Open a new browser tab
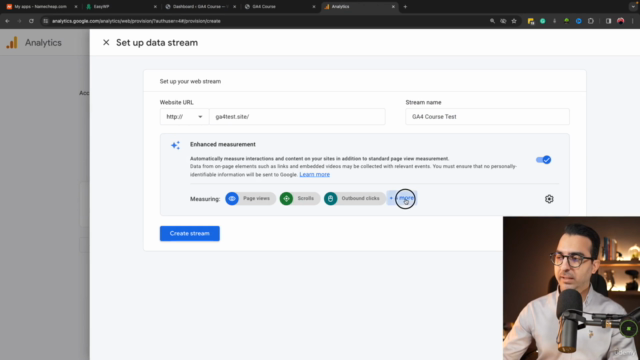This screenshot has height=360, width=640. pyautogui.click(x=405, y=7)
